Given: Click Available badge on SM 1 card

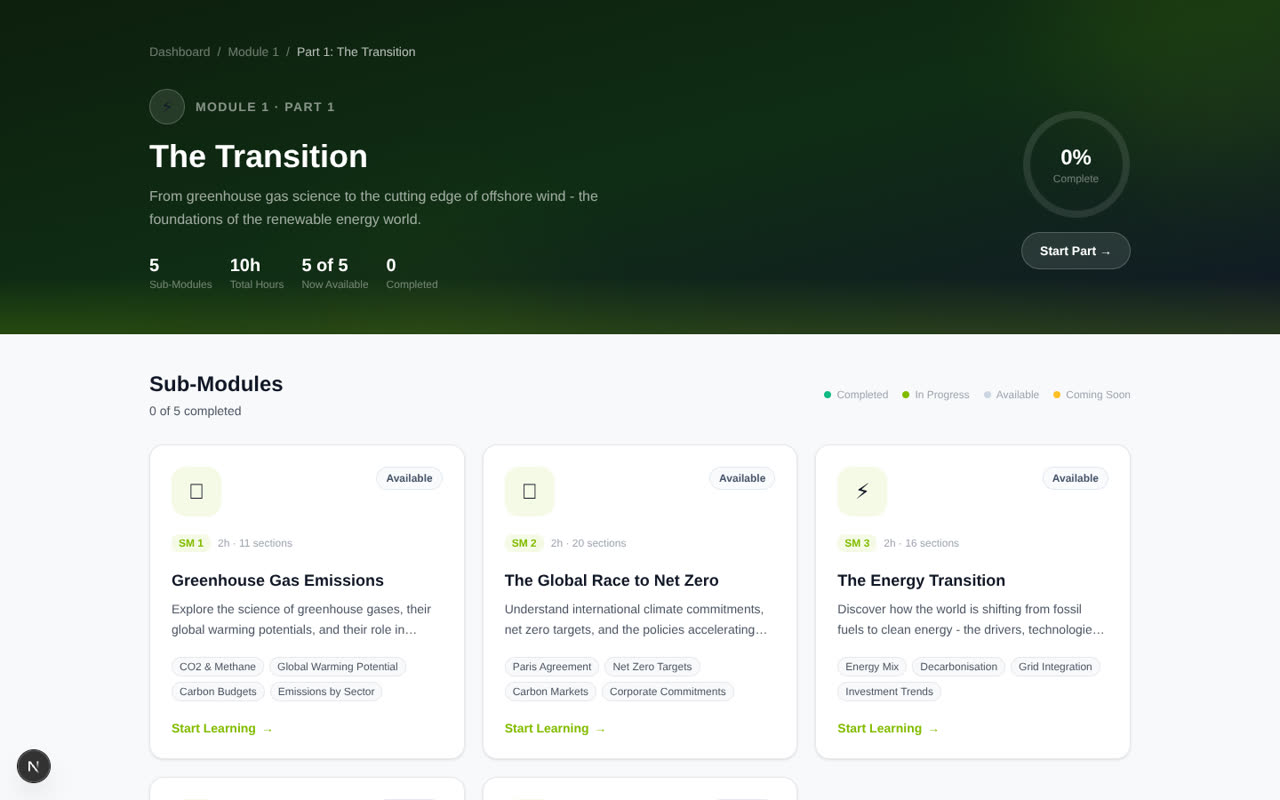Looking at the screenshot, I should (409, 478).
